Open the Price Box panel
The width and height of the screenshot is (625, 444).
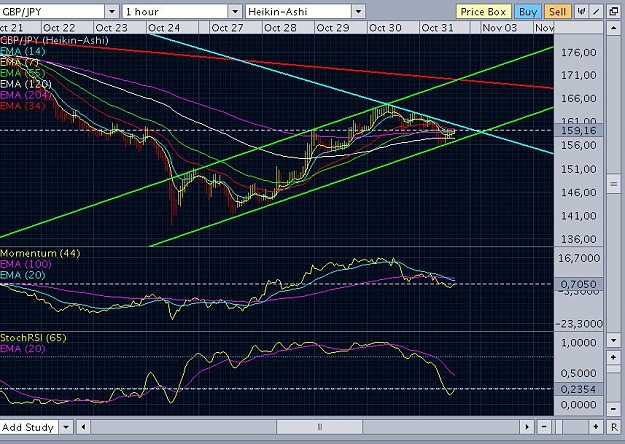(x=483, y=12)
